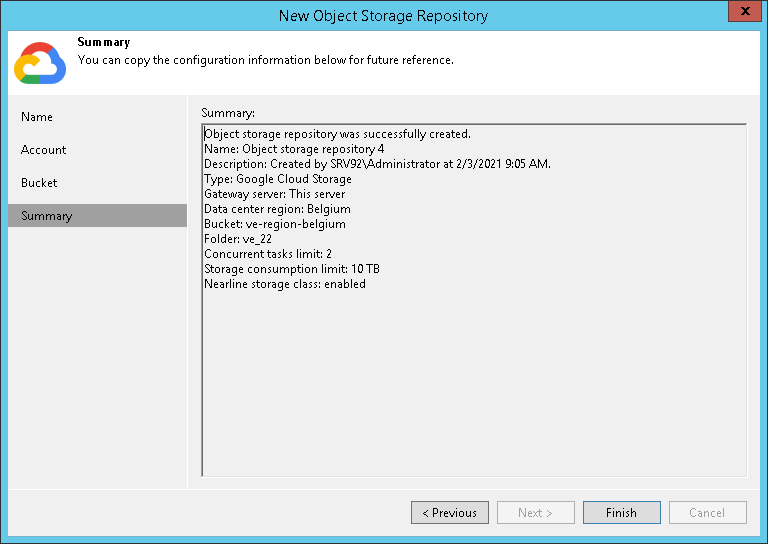
Task: Click the 'Gateway server: This server' line
Action: coord(273,194)
